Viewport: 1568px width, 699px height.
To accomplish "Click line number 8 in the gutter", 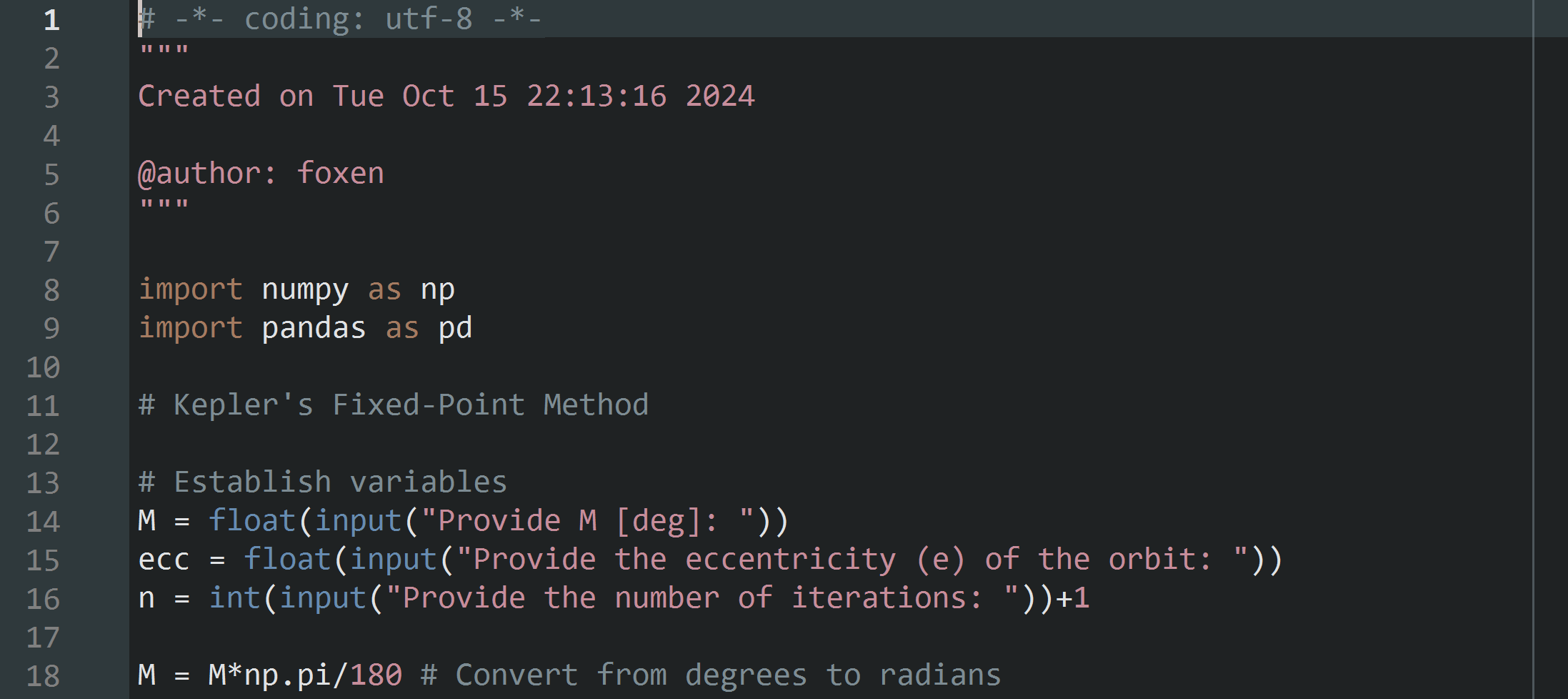I will [x=51, y=290].
